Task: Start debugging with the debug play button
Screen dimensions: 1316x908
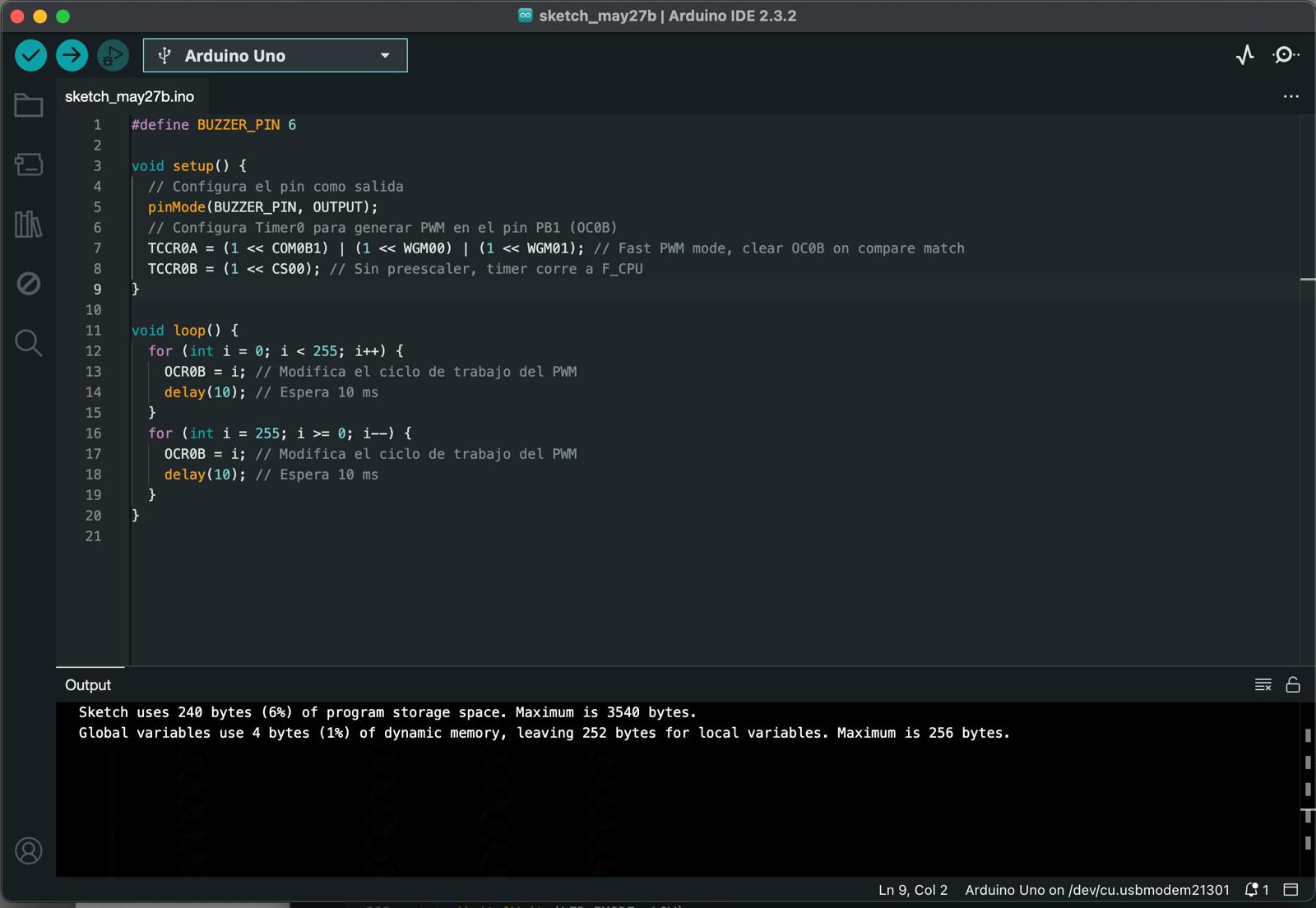Action: (x=113, y=55)
